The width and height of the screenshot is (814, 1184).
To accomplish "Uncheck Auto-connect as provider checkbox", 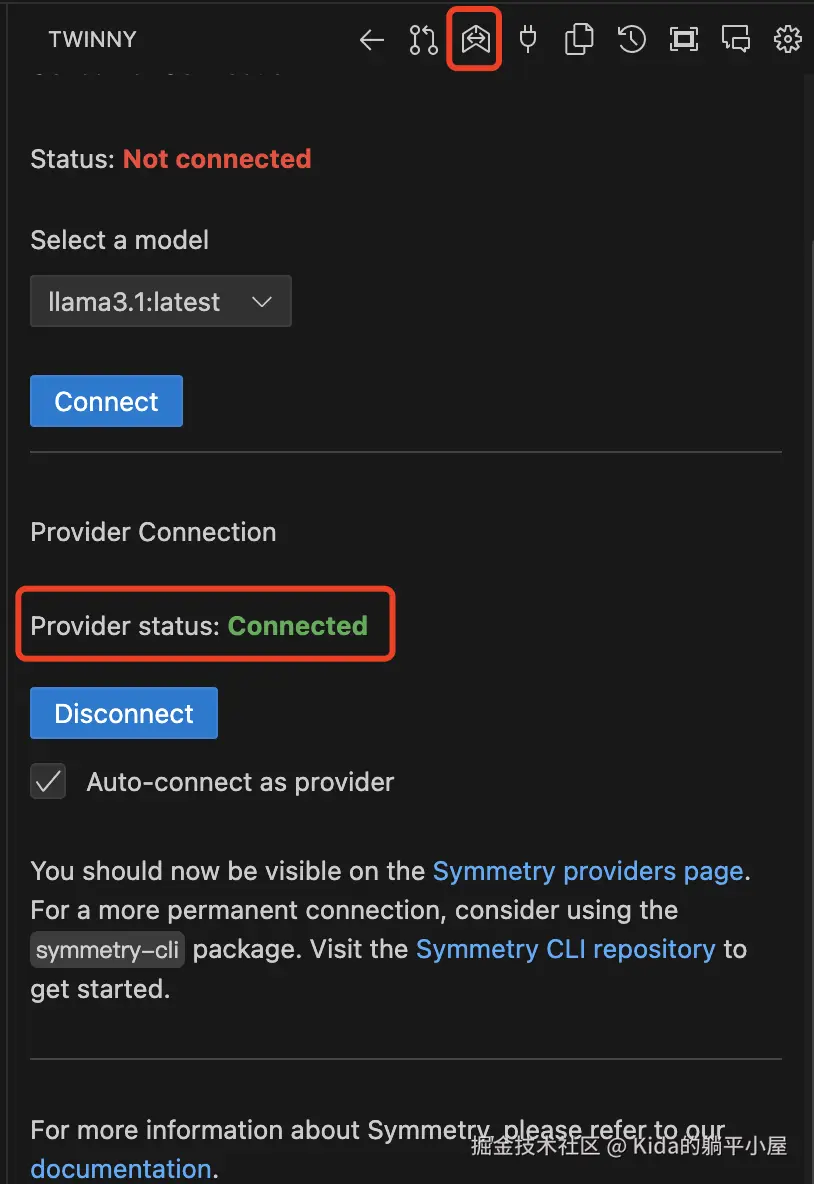I will (x=48, y=782).
